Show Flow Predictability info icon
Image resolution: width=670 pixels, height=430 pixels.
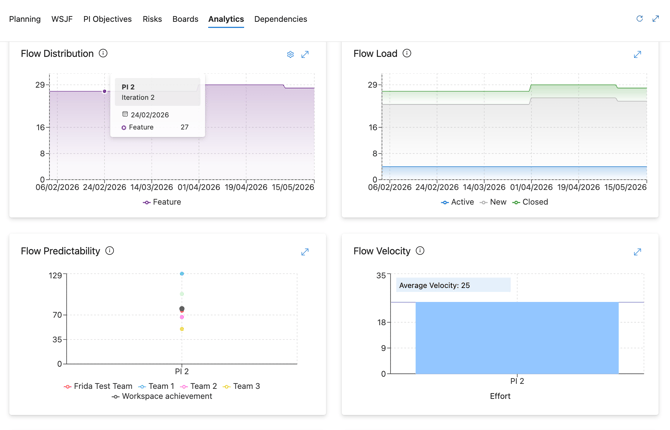coord(109,250)
